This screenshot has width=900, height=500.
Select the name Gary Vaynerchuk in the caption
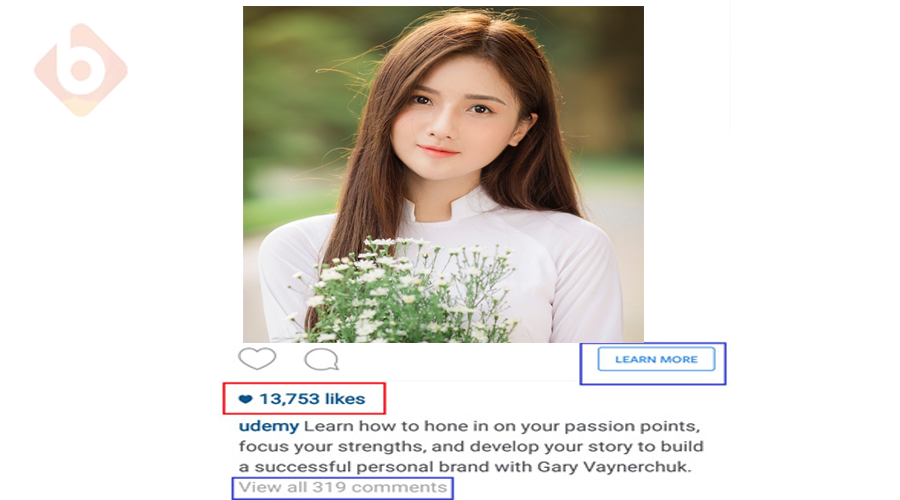point(614,467)
